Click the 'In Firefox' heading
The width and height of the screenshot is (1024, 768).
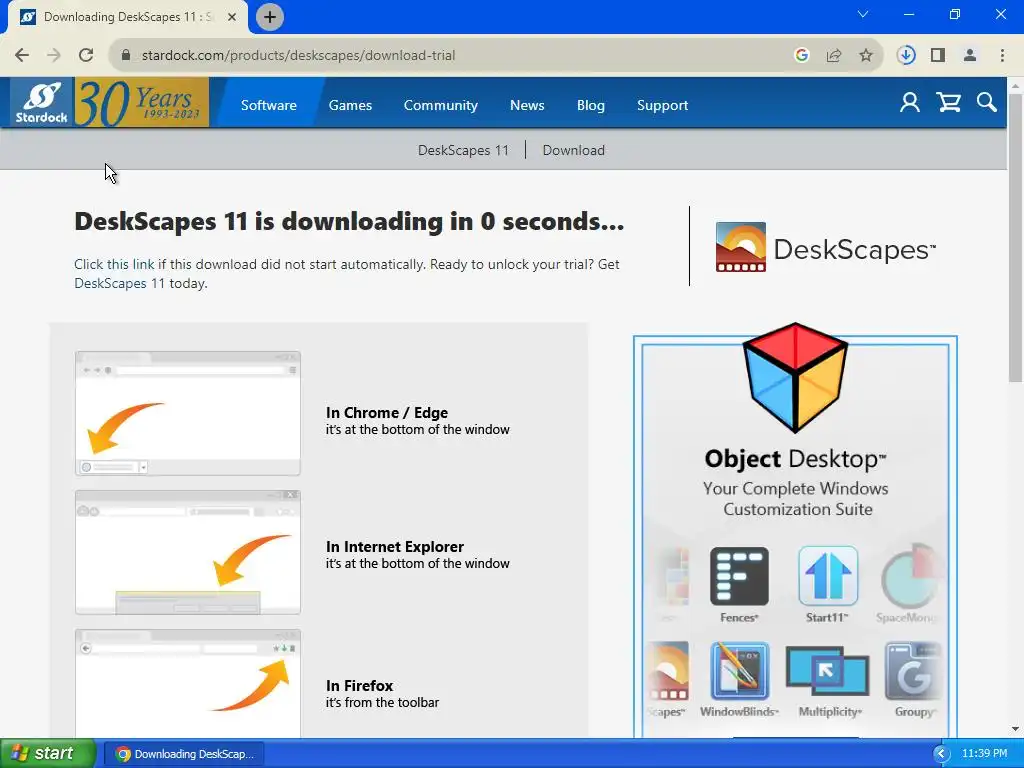(x=359, y=686)
